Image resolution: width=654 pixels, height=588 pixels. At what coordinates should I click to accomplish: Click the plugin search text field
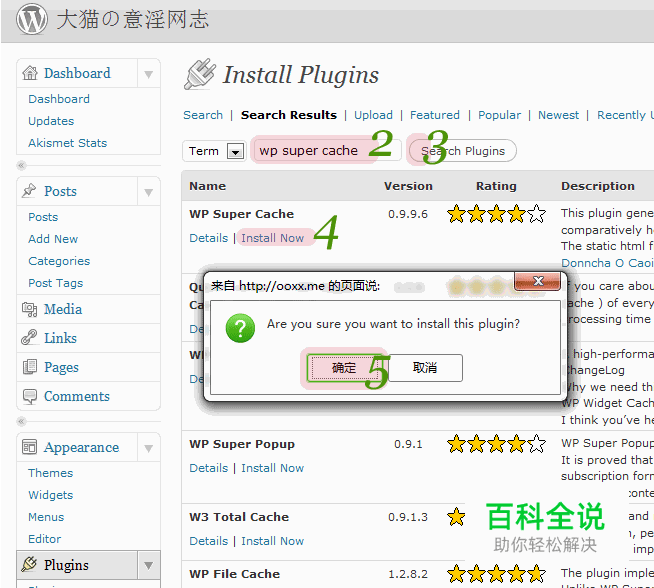coord(326,151)
